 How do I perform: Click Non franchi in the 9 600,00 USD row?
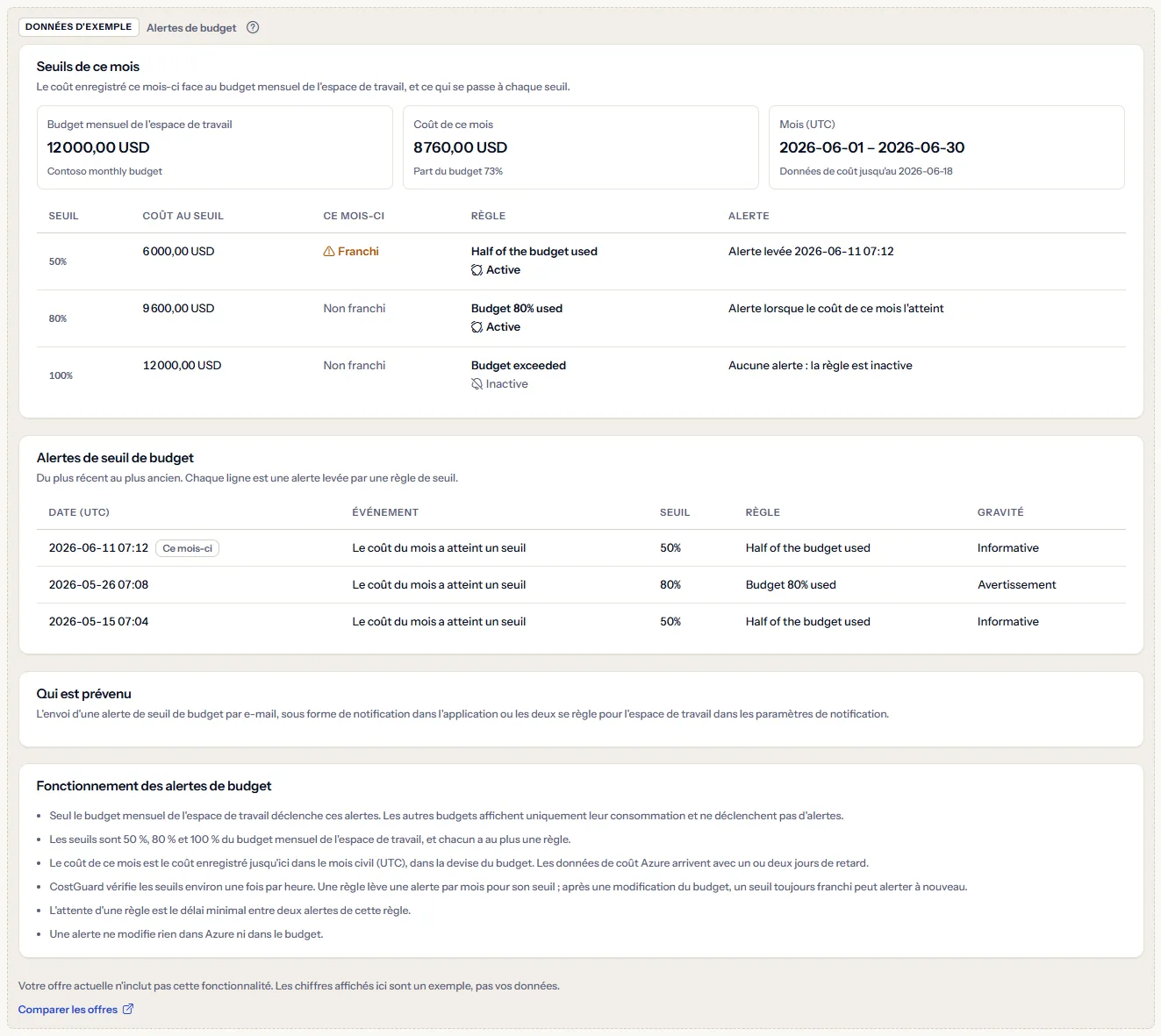355,309
